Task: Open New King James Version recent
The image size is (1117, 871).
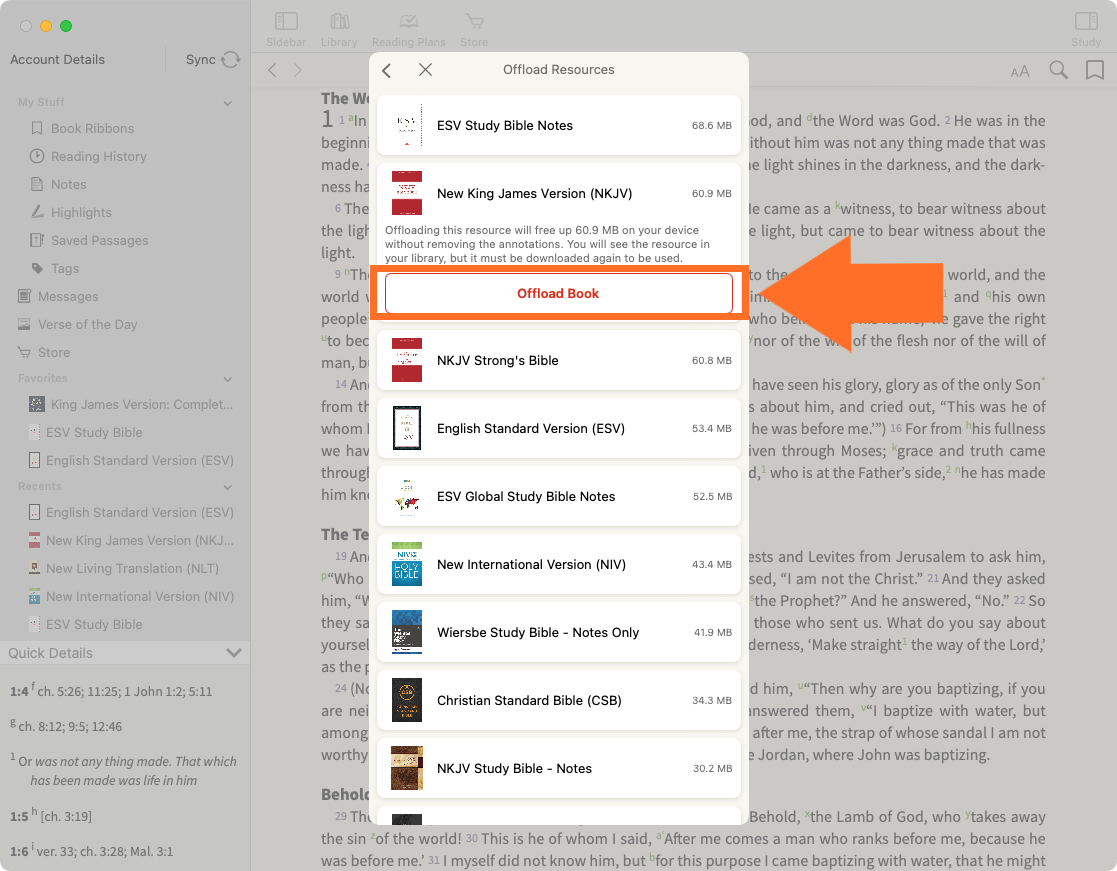Action: coord(131,541)
